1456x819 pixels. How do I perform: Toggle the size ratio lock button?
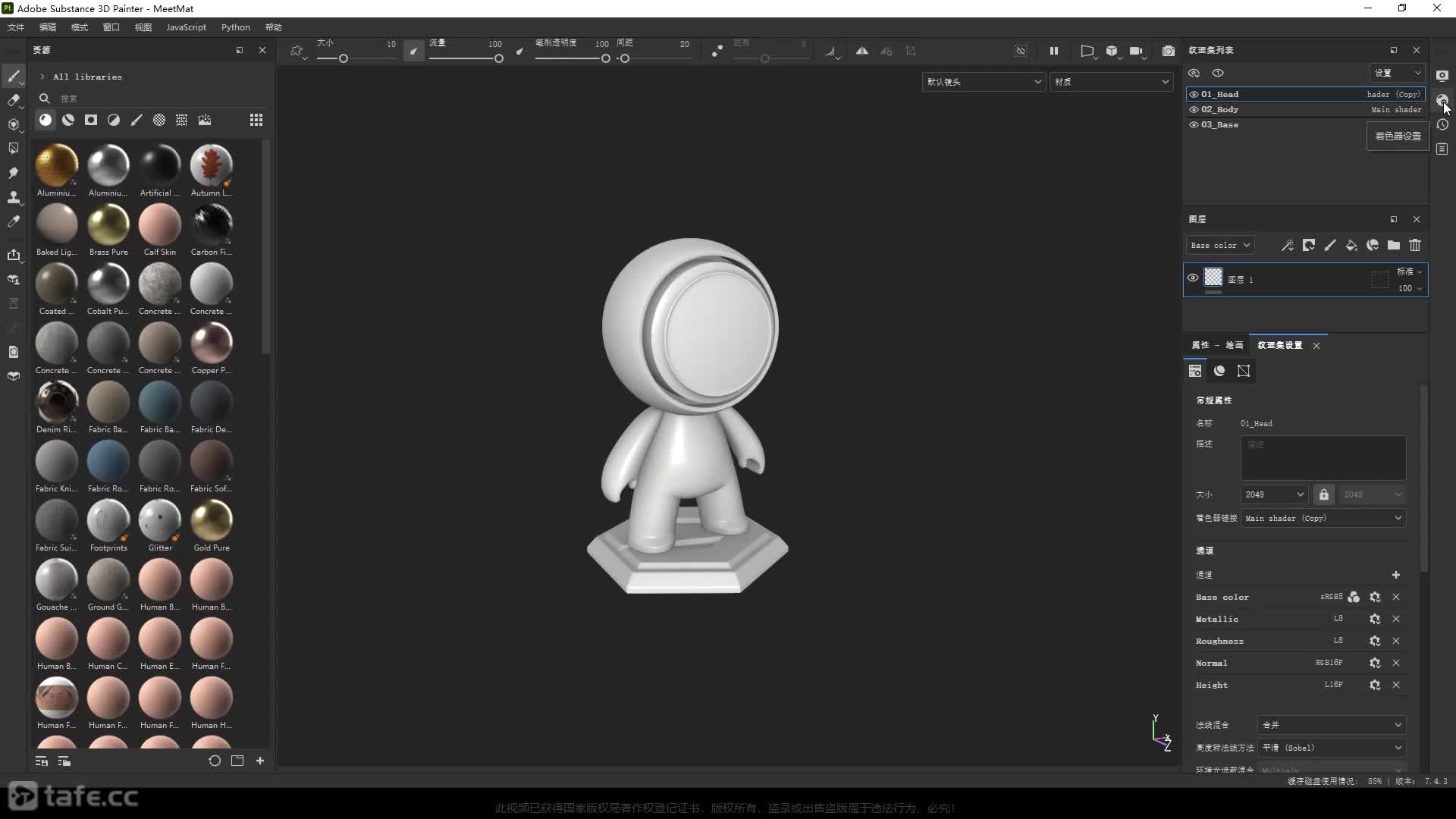point(1324,494)
